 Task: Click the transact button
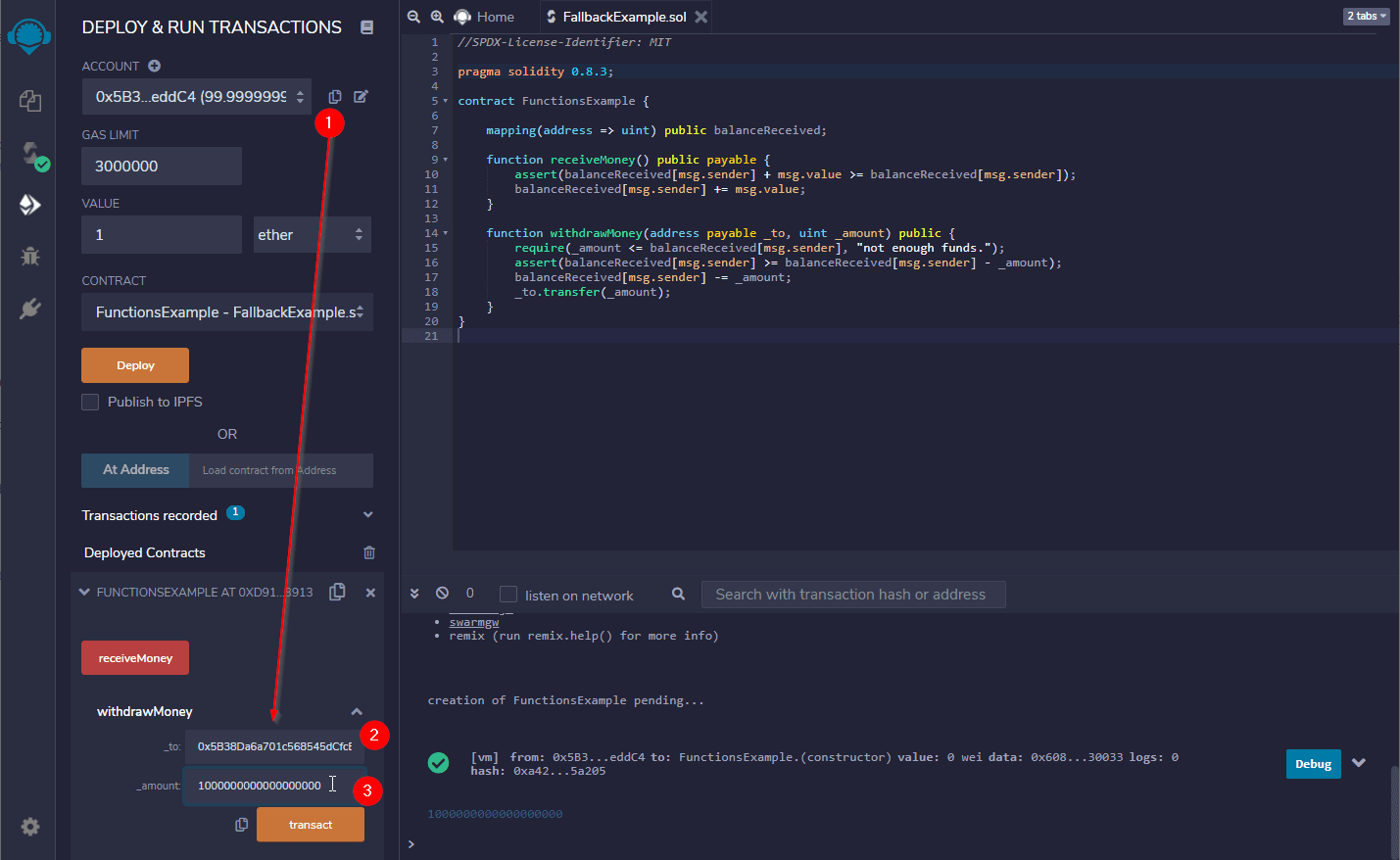pos(311,825)
